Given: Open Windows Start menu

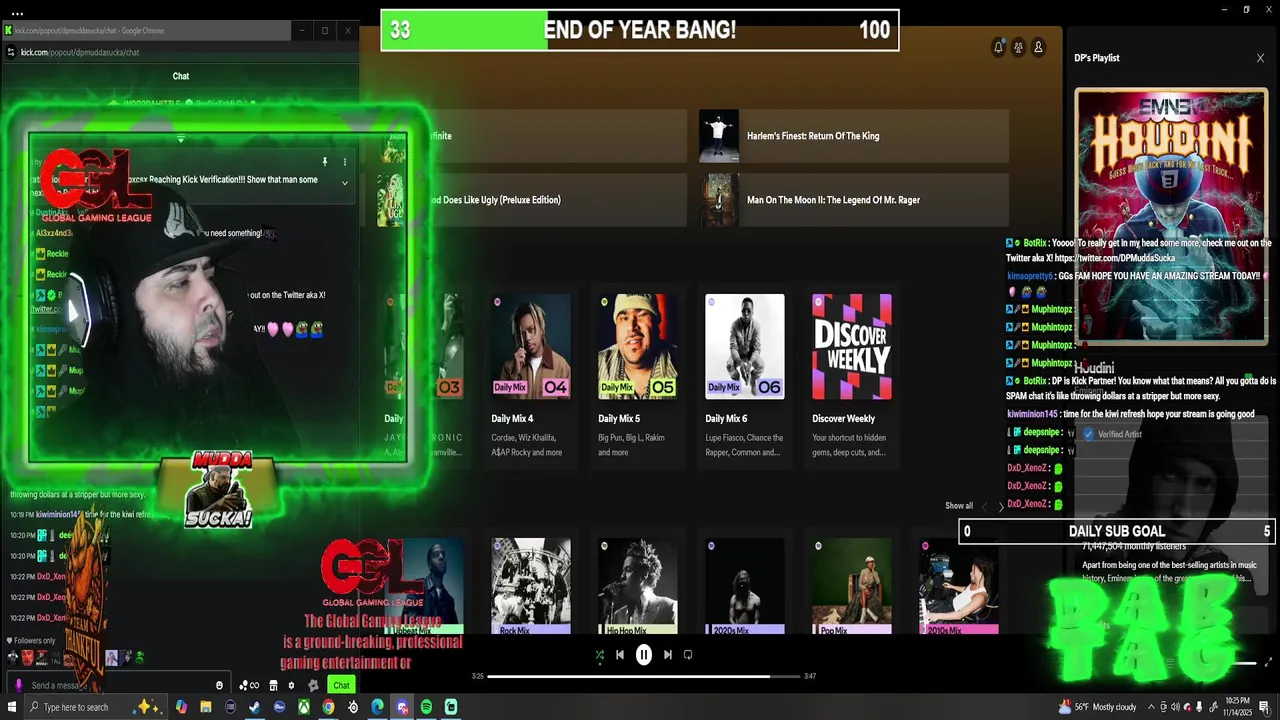Looking at the screenshot, I should tap(11, 707).
